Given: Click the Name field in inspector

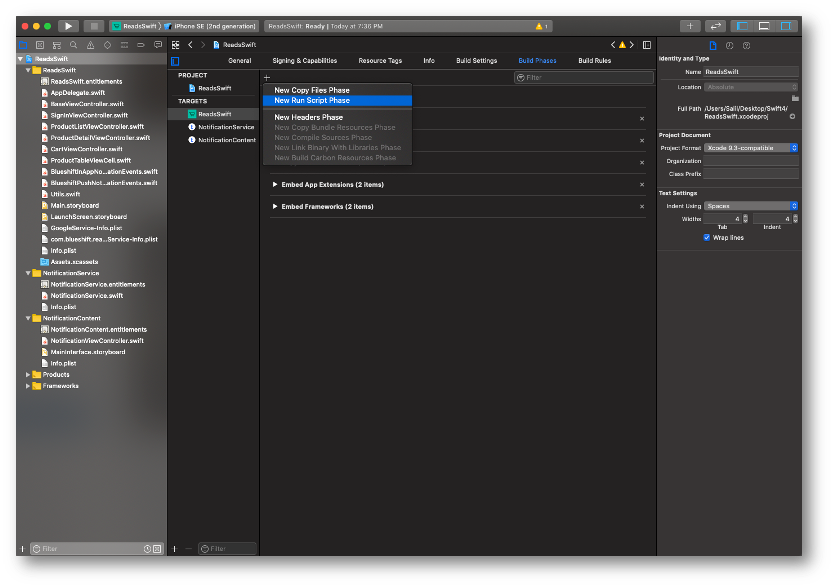Looking at the screenshot, I should tap(751, 72).
